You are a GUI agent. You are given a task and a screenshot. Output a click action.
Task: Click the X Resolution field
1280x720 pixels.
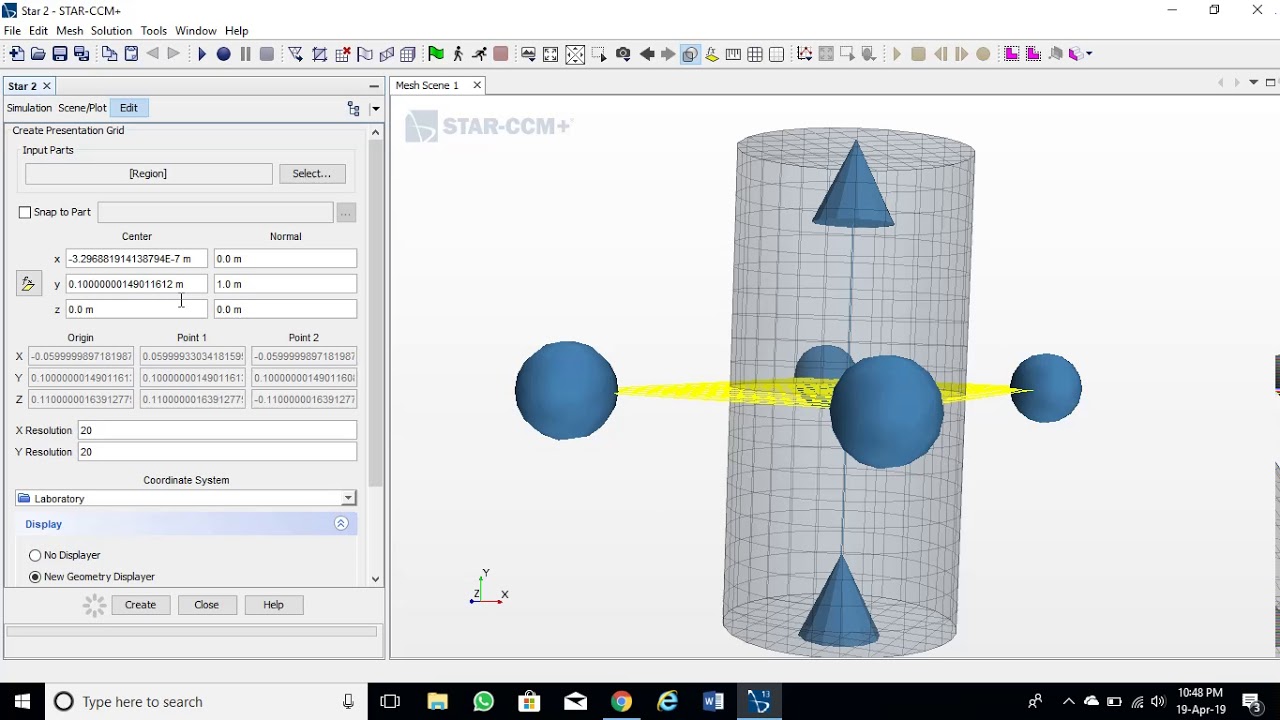point(217,430)
